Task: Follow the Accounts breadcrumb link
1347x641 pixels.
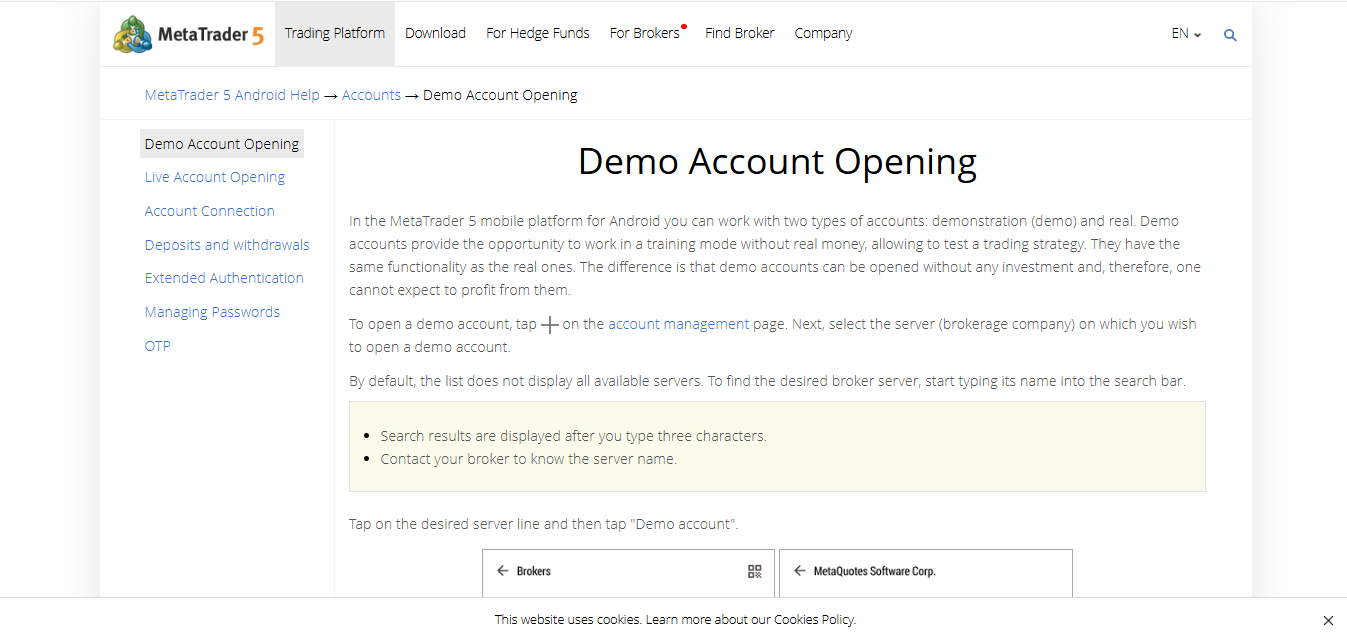Action: [371, 95]
